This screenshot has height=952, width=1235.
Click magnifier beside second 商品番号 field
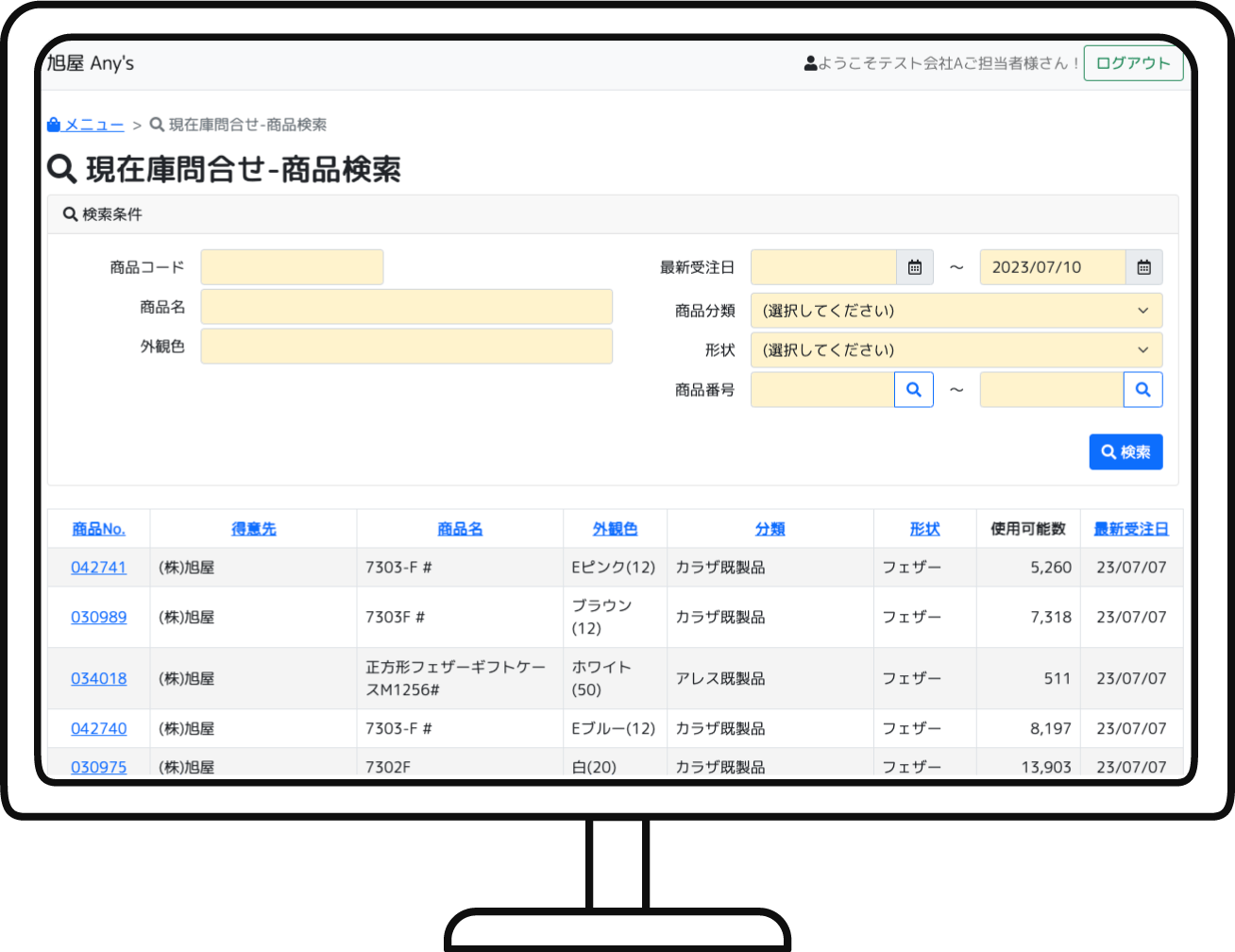tap(1142, 389)
